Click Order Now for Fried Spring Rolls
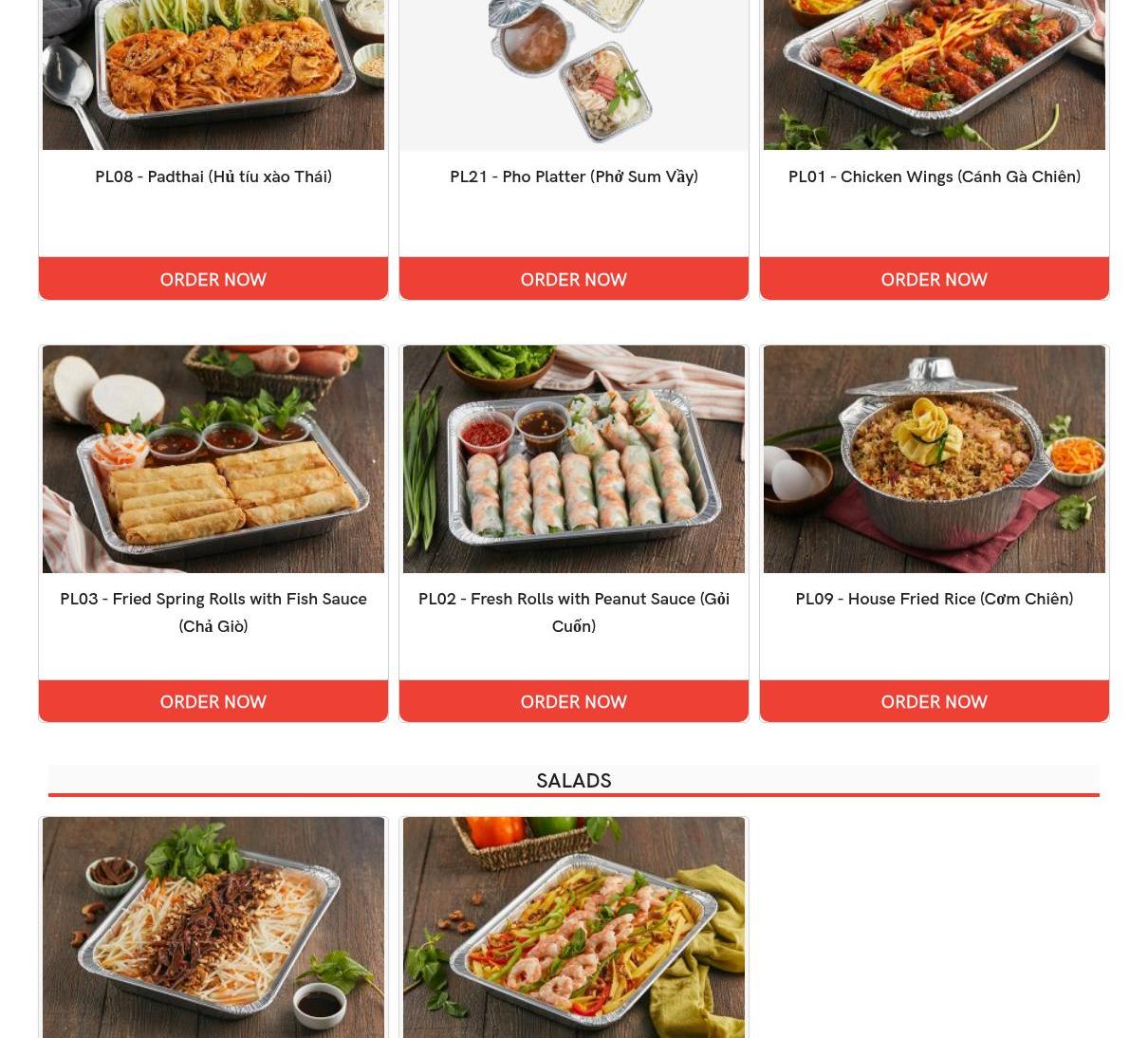1148x1038 pixels. click(213, 701)
